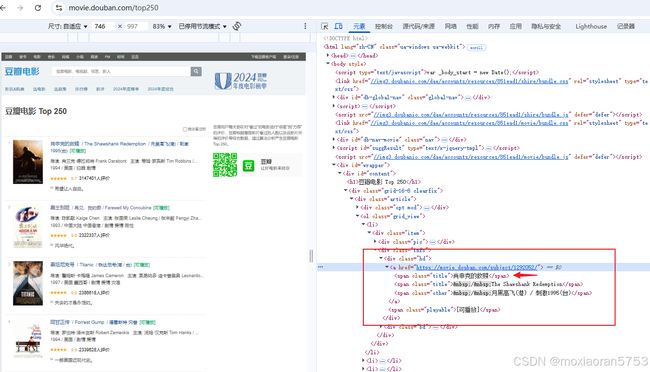Reload the page with the refresh icon
This screenshot has height=372, width=650.
click(x=38, y=7)
